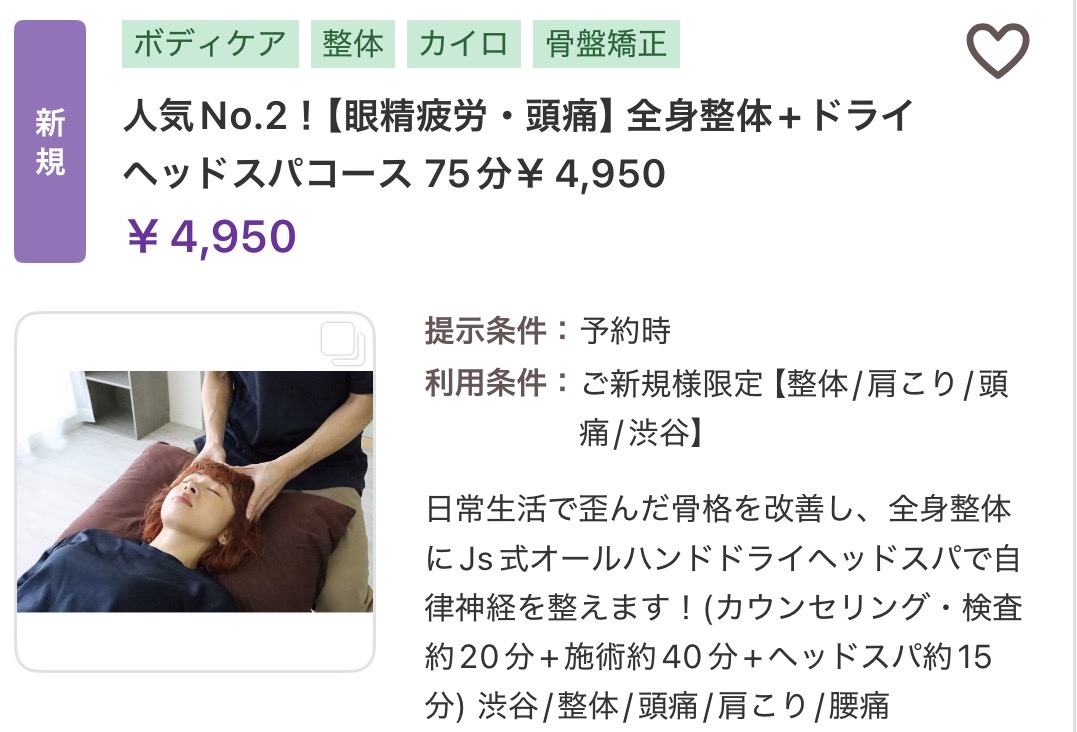Choose the ボディケア category tag

(x=210, y=44)
